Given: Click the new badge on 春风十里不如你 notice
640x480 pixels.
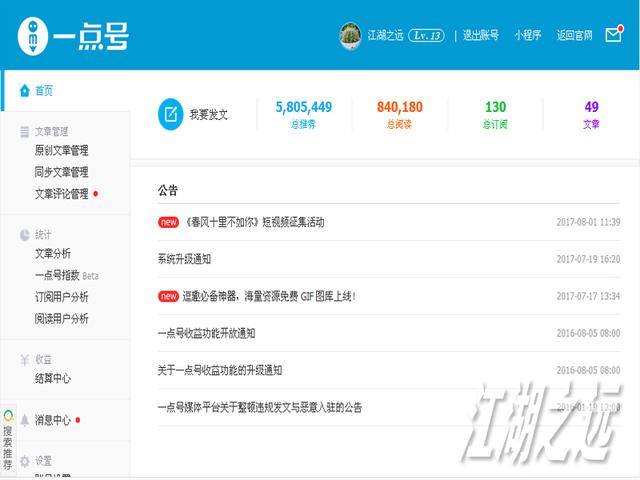Looking at the screenshot, I should coord(168,222).
